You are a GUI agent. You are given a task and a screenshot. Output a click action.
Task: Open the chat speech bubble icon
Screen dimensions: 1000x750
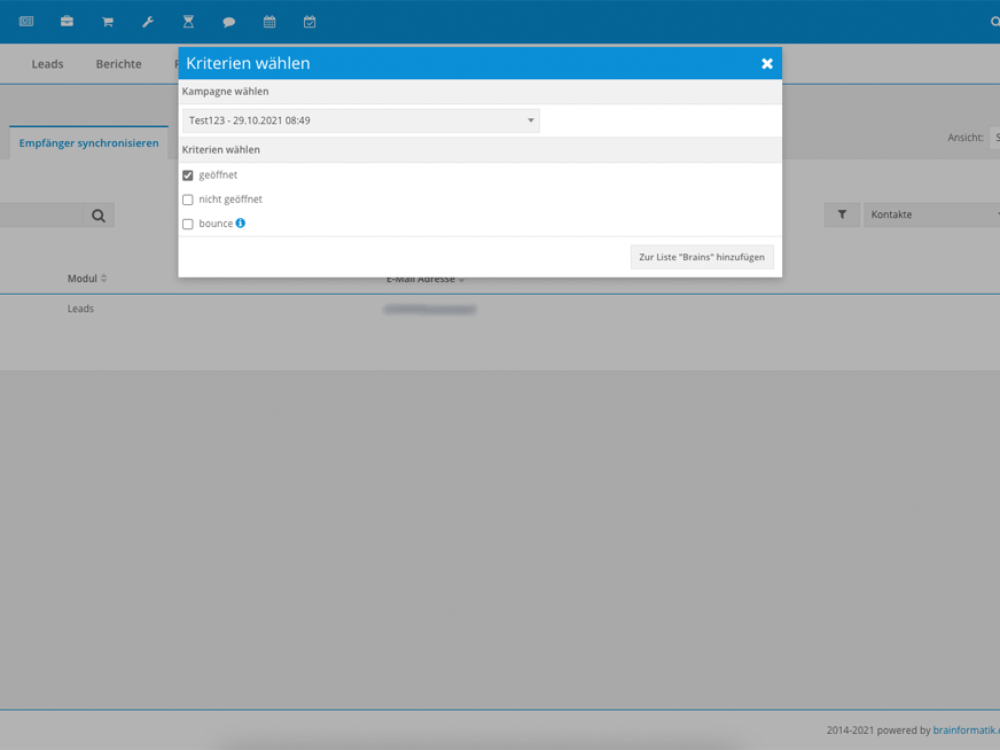coord(229,21)
